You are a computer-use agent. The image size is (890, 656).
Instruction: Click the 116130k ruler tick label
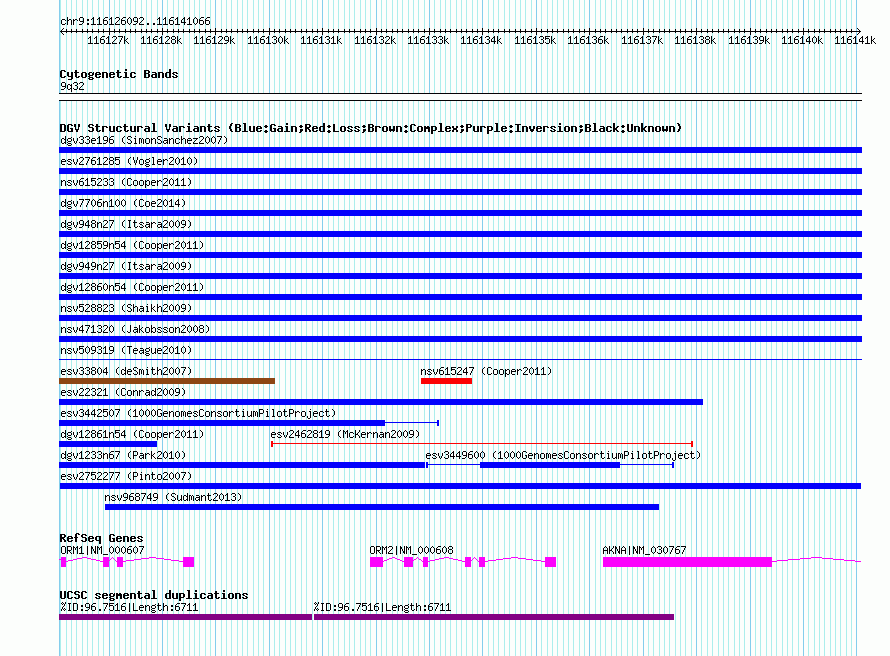click(268, 40)
